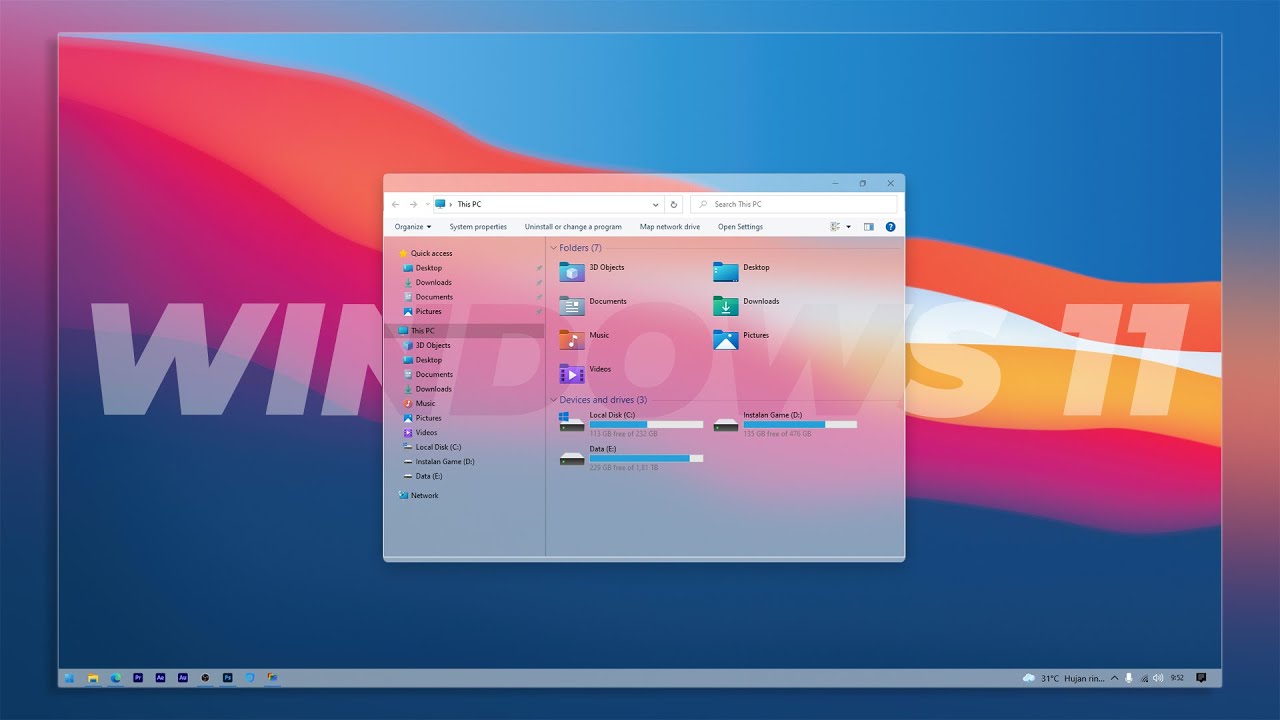
Task: Click the Local Disk (C:) usage bar
Action: pyautogui.click(x=646, y=424)
